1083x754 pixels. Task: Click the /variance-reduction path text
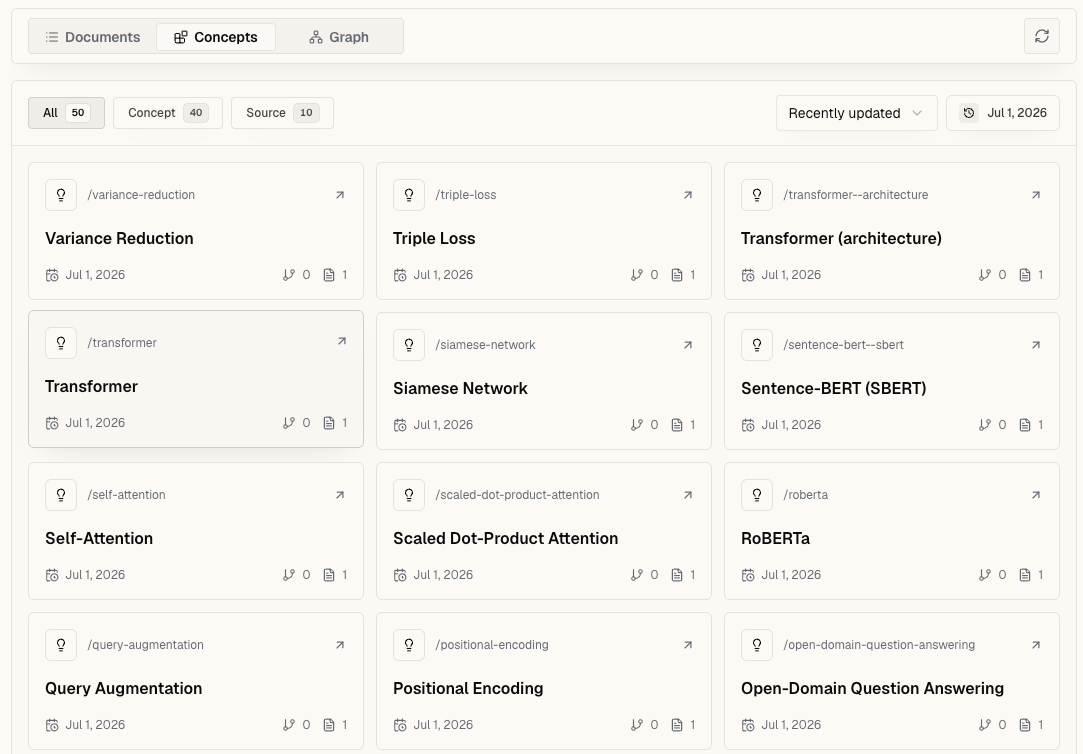click(x=141, y=195)
